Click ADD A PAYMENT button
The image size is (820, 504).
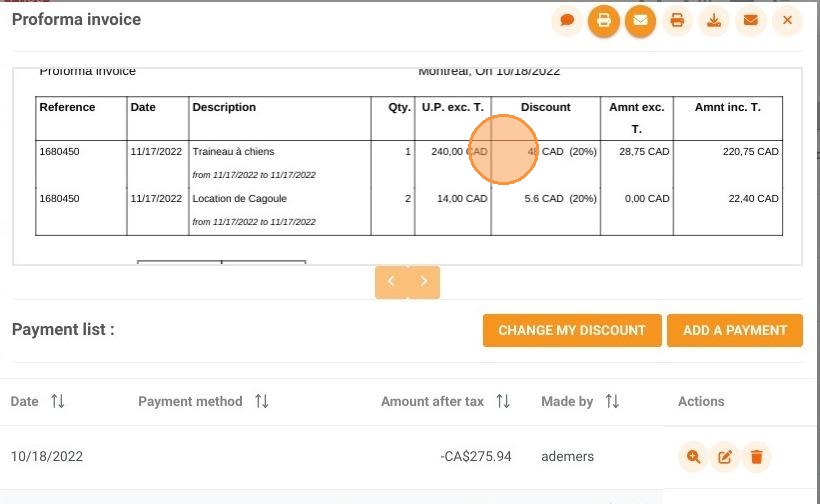click(735, 330)
